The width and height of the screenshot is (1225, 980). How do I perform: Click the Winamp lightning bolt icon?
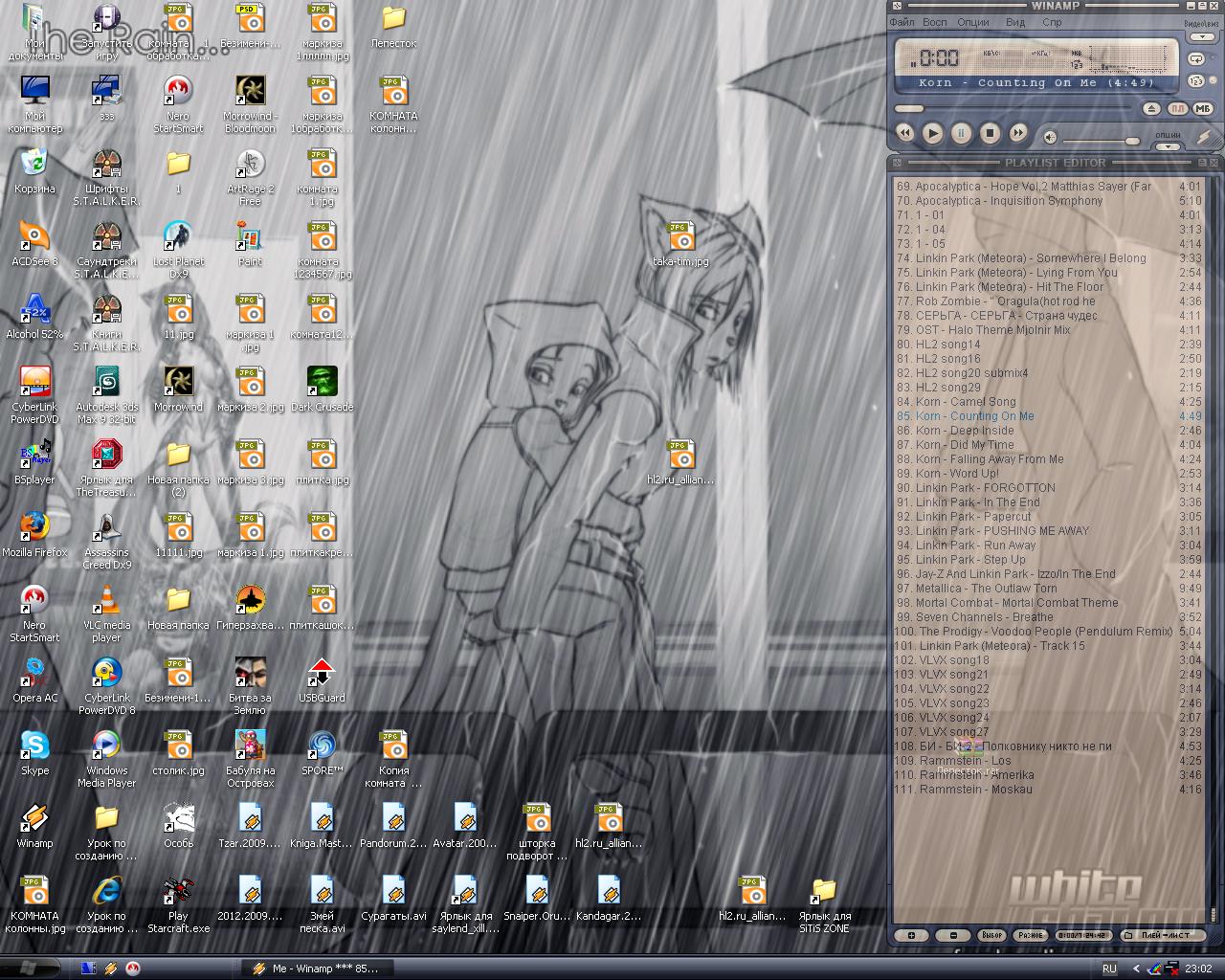(x=1205, y=137)
